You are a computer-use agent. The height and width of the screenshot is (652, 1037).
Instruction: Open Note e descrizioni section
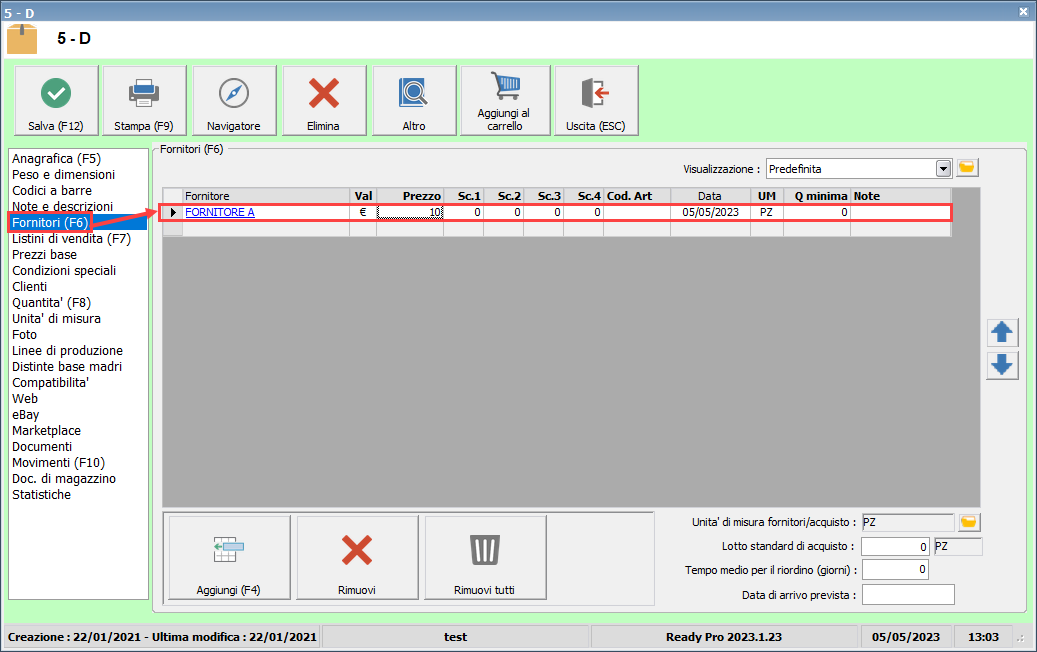point(62,206)
